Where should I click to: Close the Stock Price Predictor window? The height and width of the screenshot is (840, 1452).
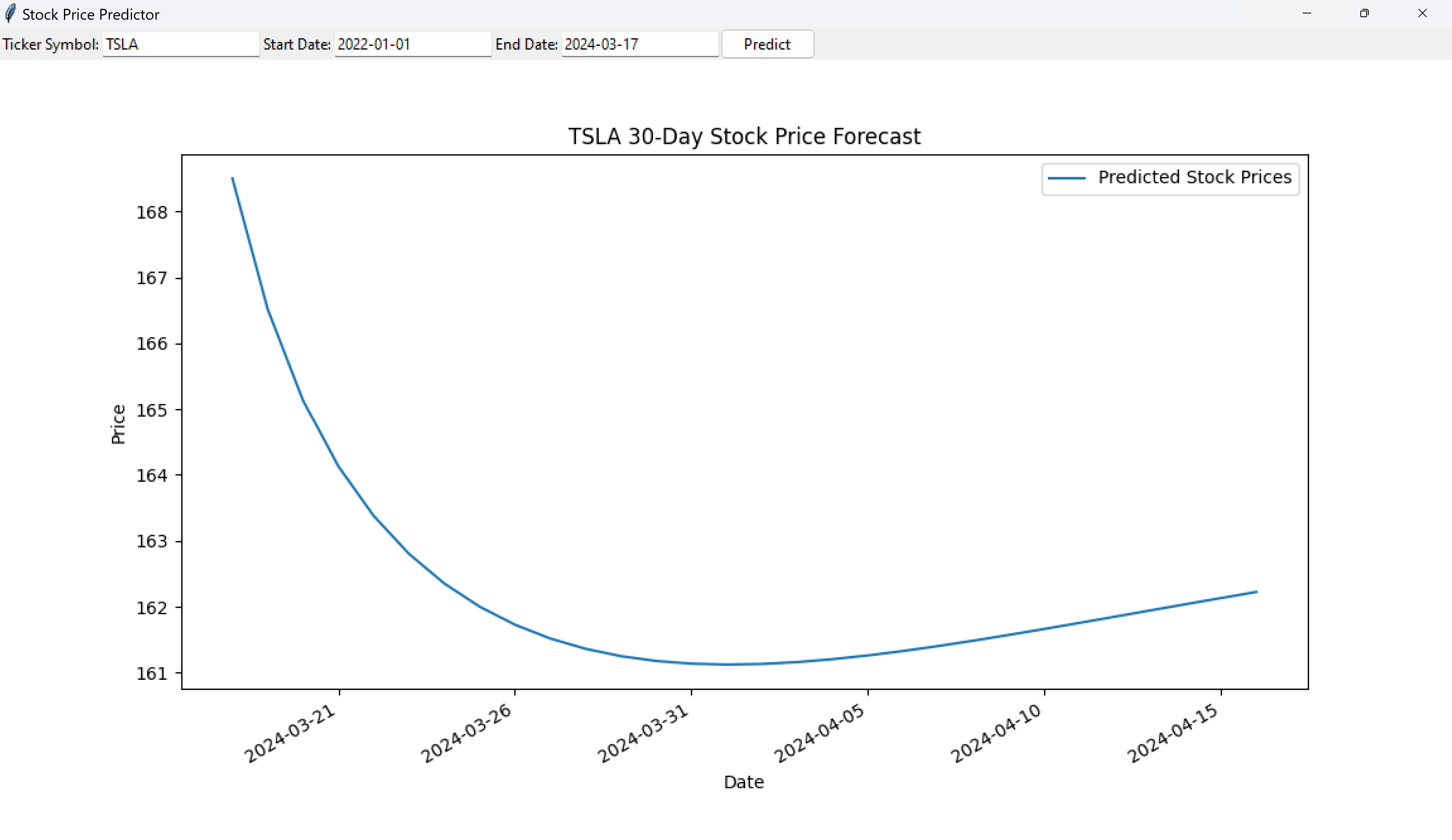[x=1422, y=13]
